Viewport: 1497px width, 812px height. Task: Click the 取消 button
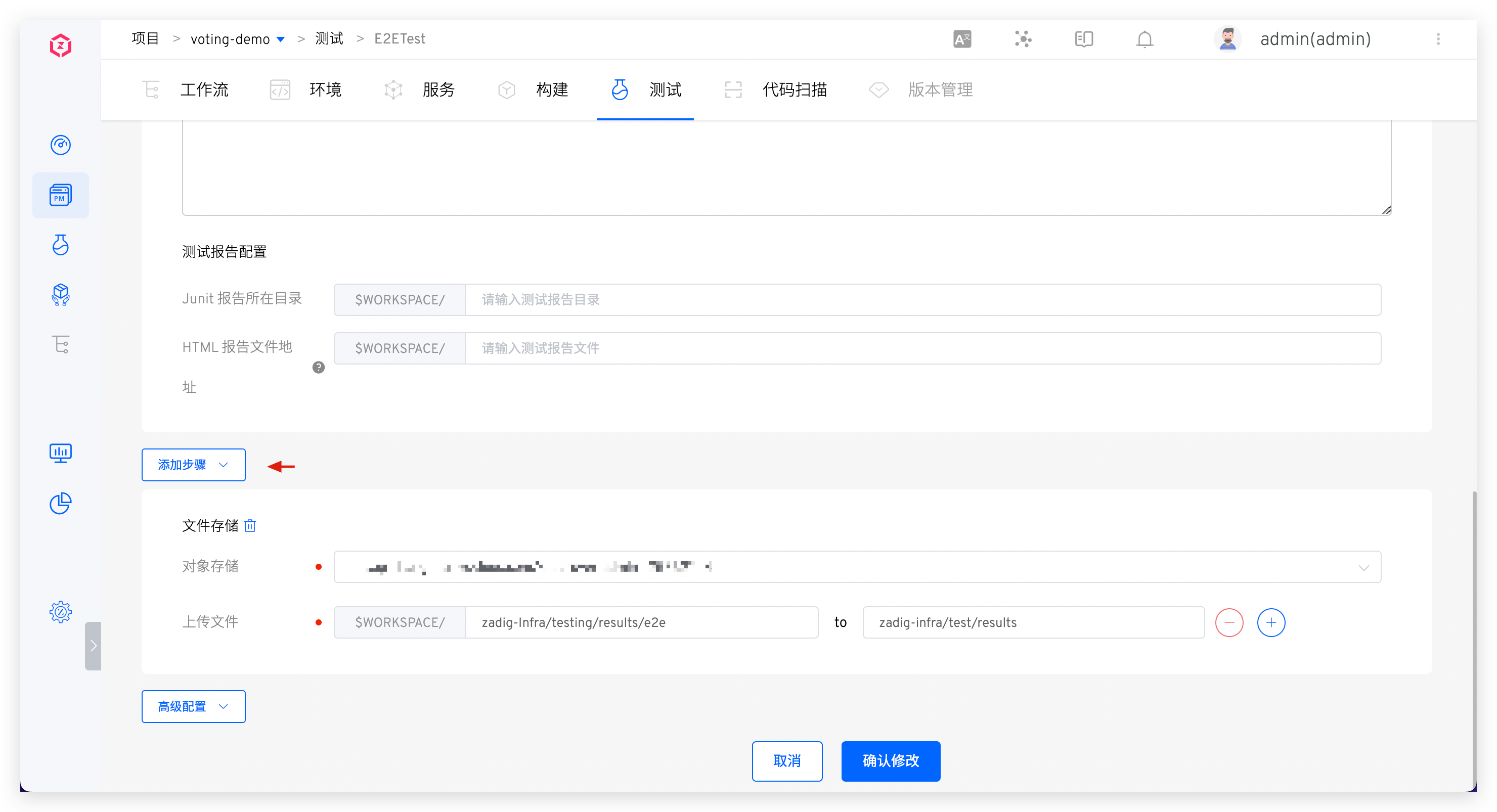point(787,761)
